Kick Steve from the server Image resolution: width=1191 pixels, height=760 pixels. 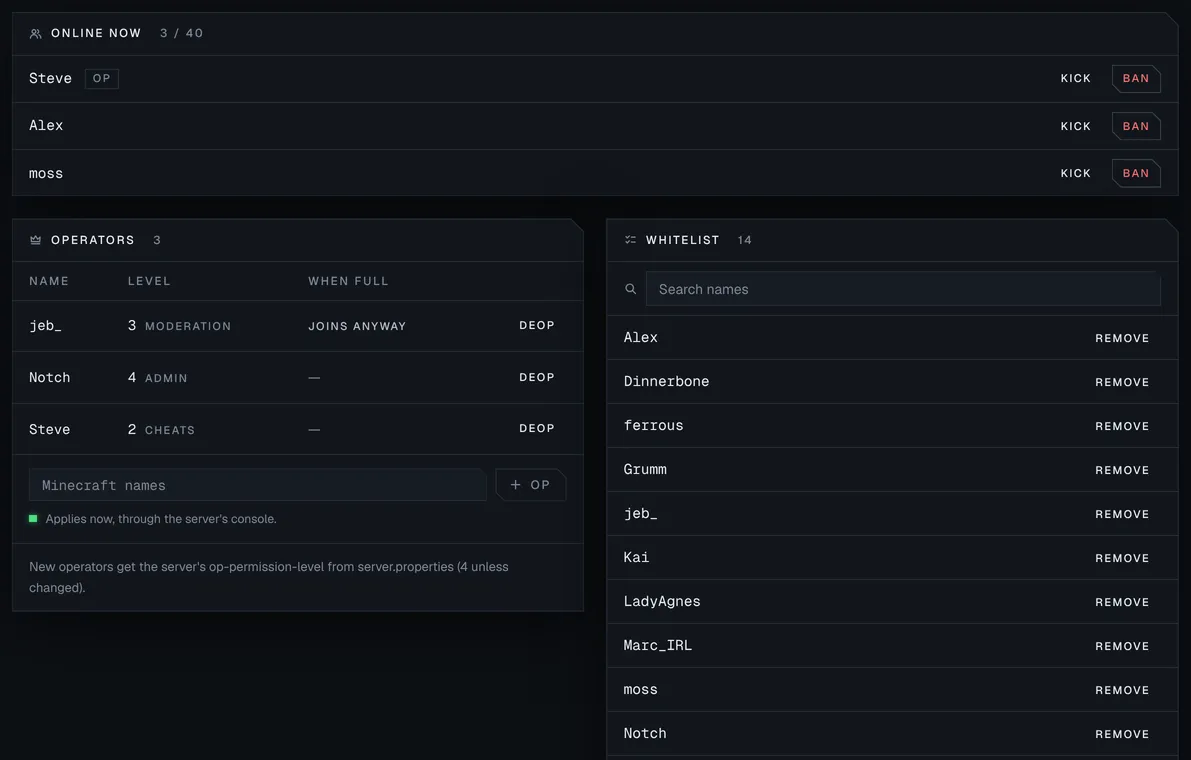(x=1076, y=78)
